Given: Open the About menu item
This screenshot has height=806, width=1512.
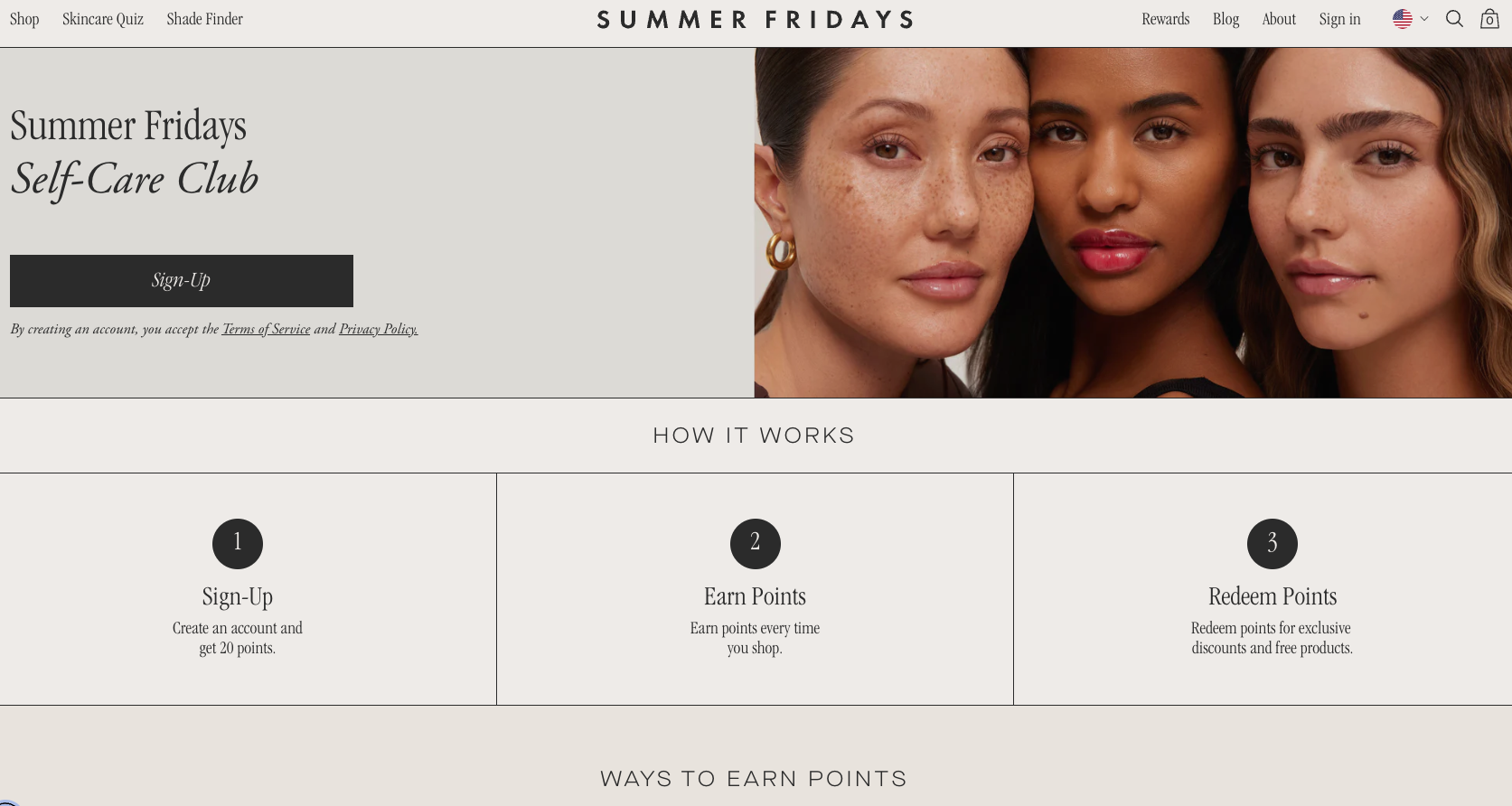Looking at the screenshot, I should tap(1279, 19).
